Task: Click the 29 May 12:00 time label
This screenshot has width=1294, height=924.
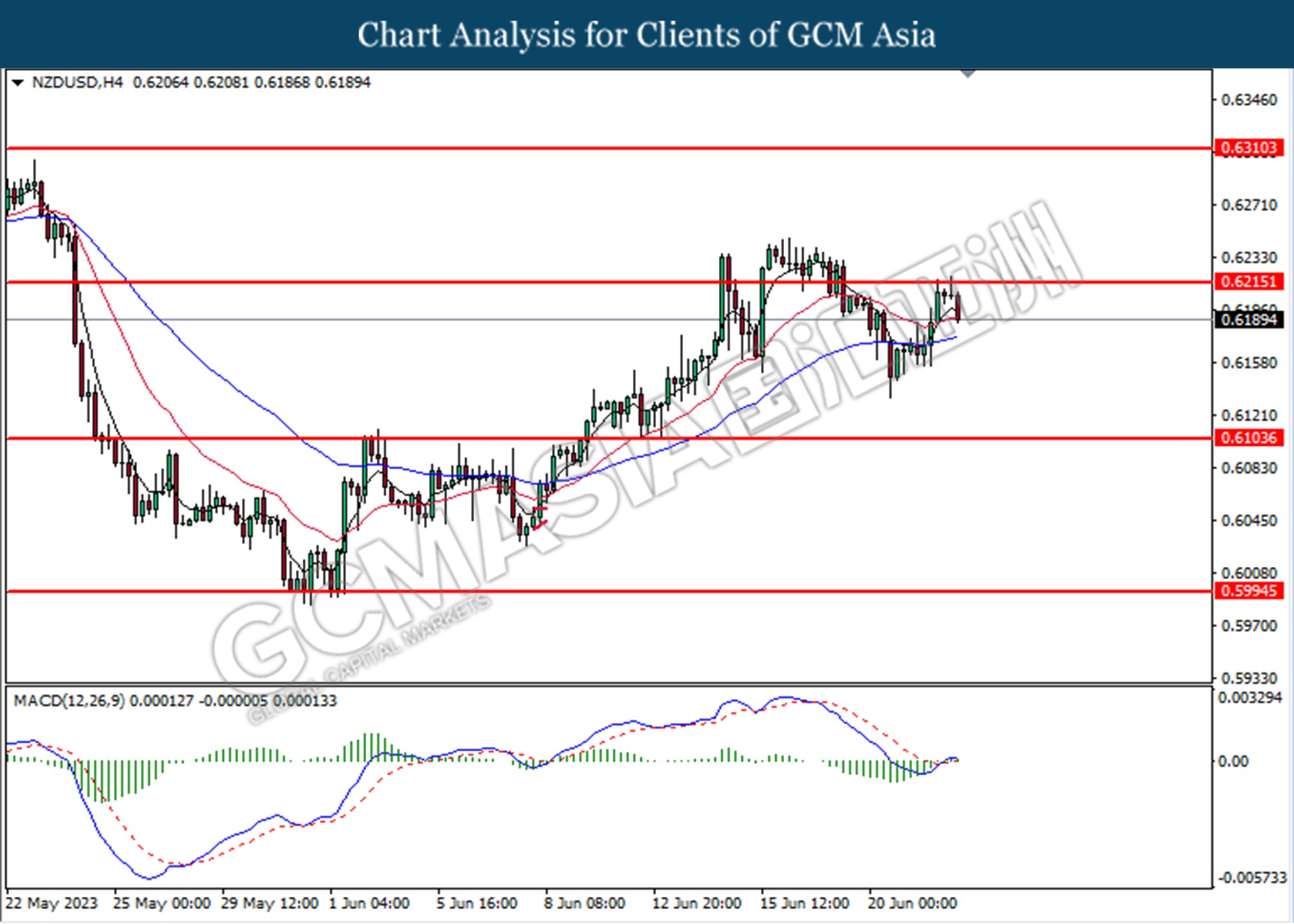Action: (x=270, y=903)
